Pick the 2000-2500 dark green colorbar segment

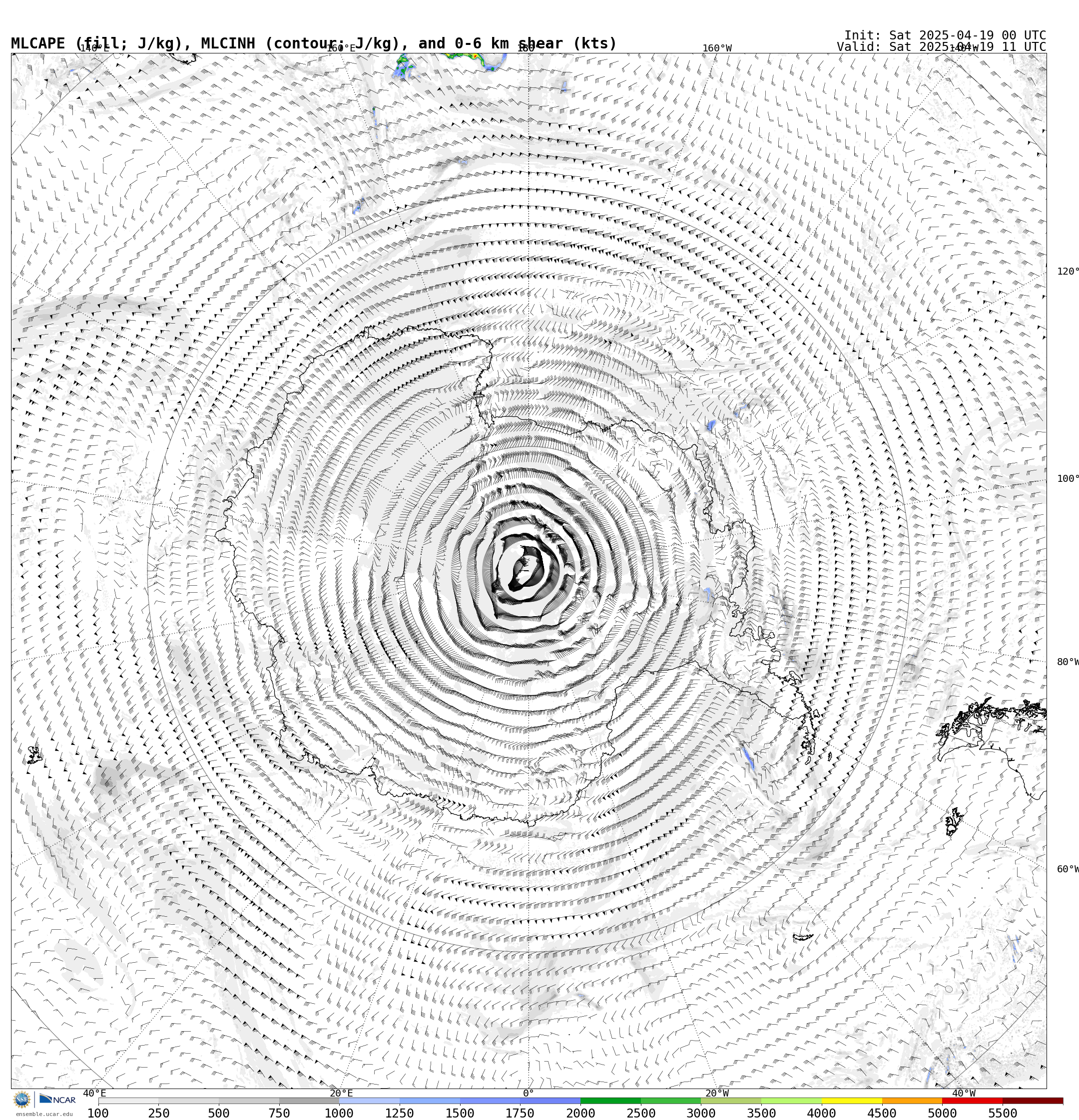click(611, 1101)
